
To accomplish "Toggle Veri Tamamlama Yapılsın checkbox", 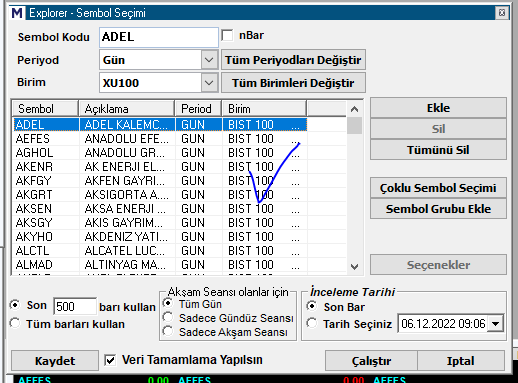I will coord(110,360).
